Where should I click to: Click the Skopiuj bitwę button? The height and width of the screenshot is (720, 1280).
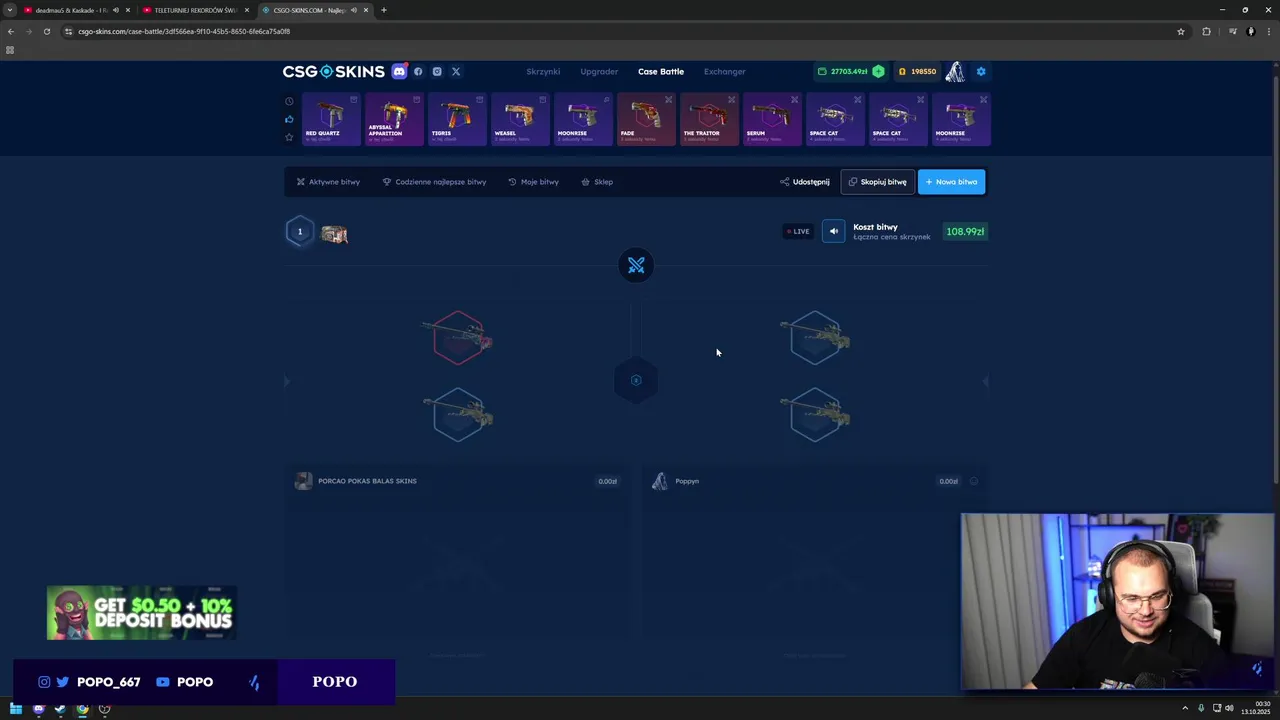coord(877,182)
